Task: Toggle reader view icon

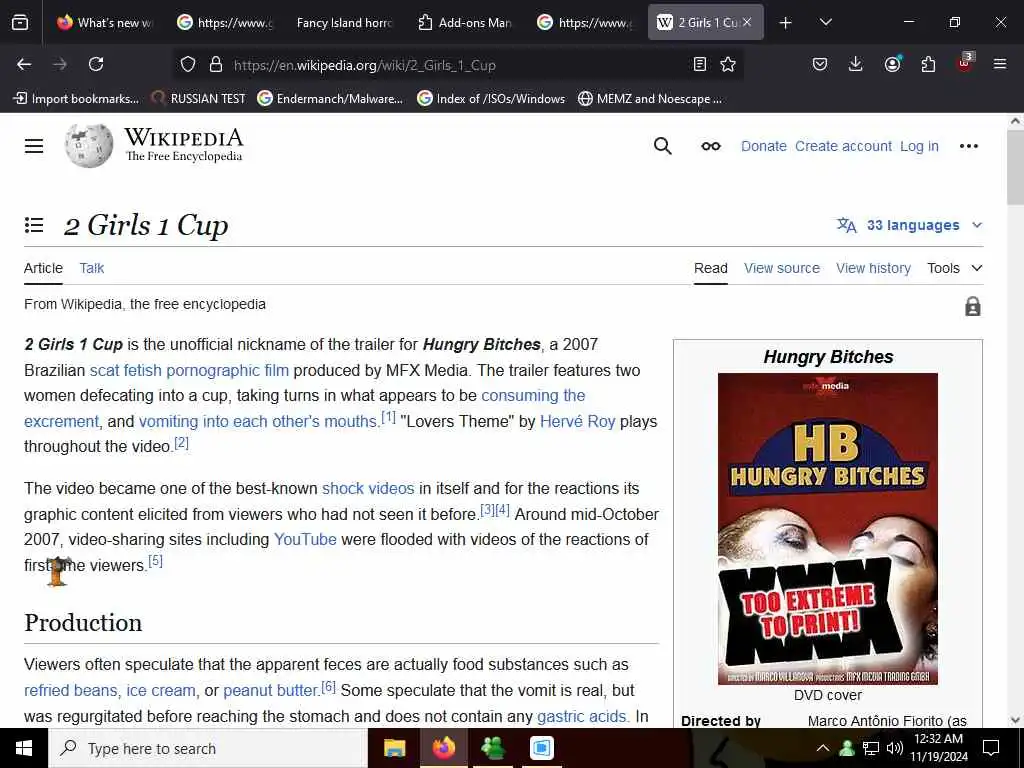Action: click(x=699, y=64)
